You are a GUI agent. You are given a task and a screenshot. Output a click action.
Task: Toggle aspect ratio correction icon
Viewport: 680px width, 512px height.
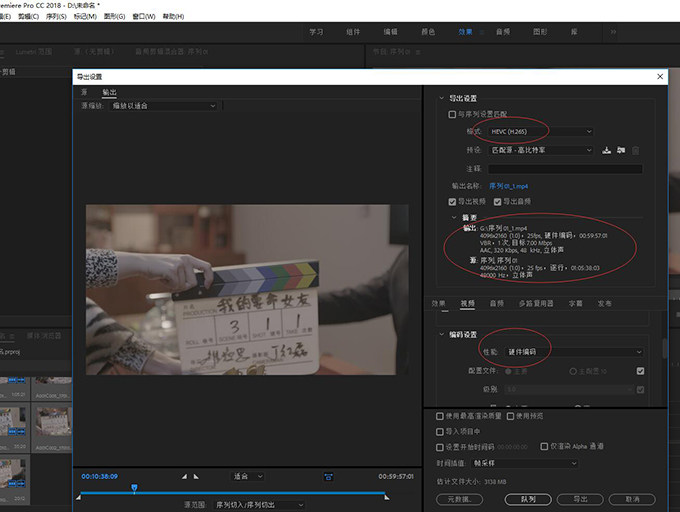tap(328, 477)
